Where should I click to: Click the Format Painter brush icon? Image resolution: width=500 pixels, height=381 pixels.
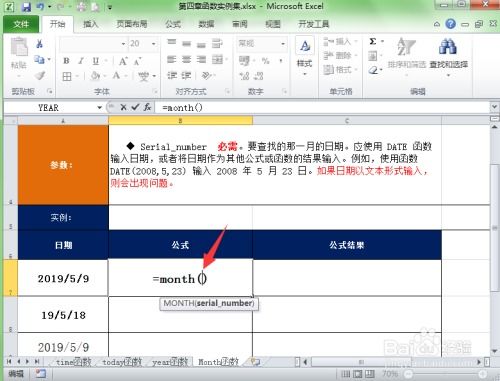pyautogui.click(x=40, y=76)
